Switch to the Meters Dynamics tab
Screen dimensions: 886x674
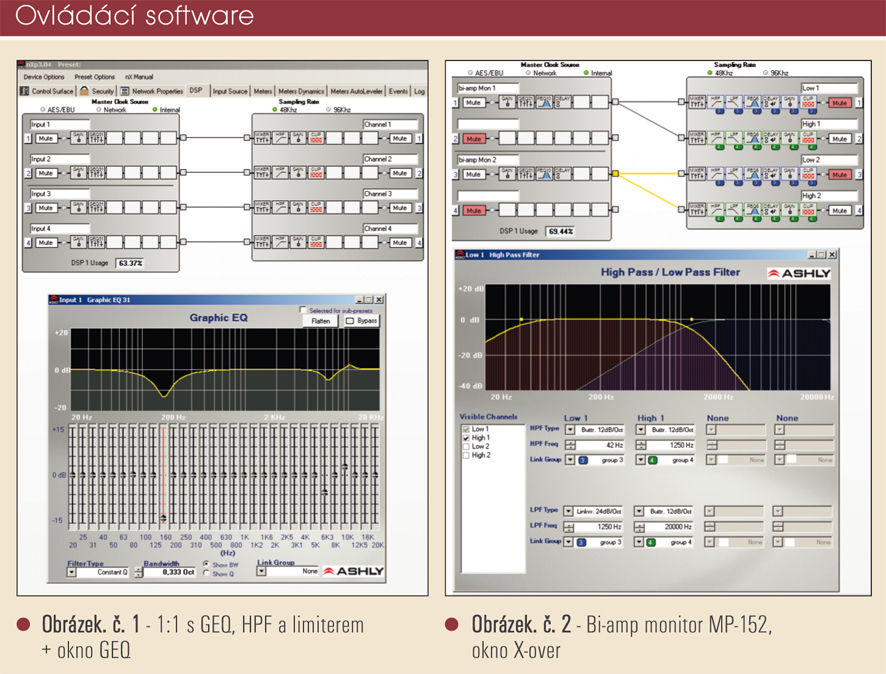pos(301,91)
